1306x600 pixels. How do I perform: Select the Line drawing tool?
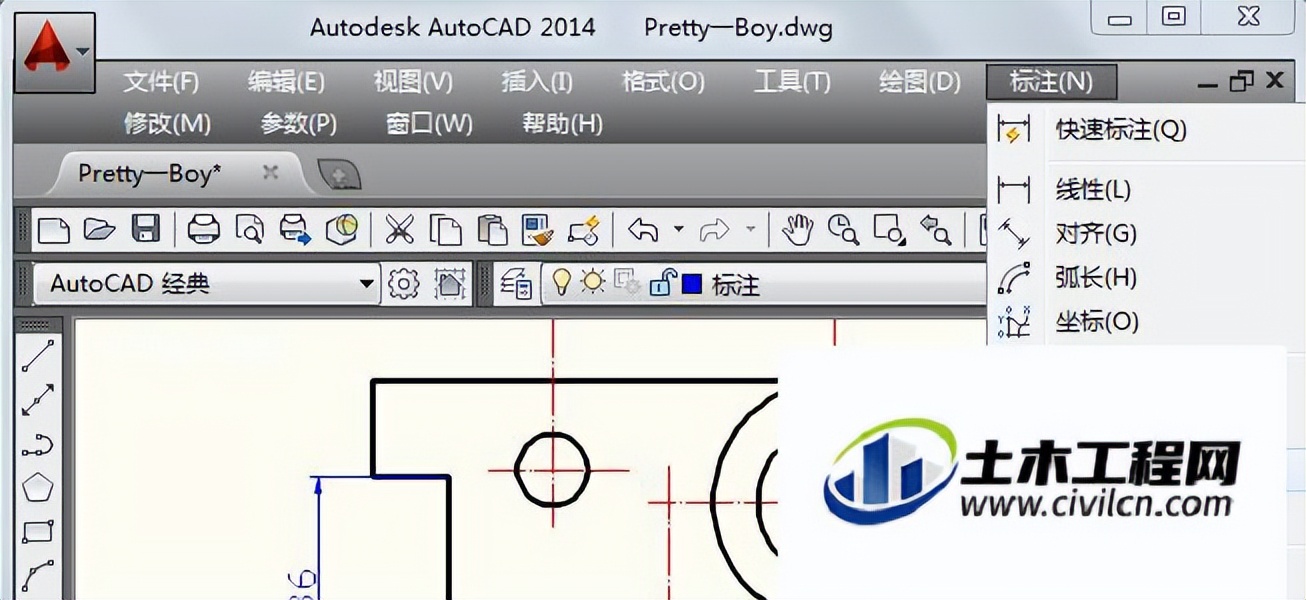coord(38,355)
